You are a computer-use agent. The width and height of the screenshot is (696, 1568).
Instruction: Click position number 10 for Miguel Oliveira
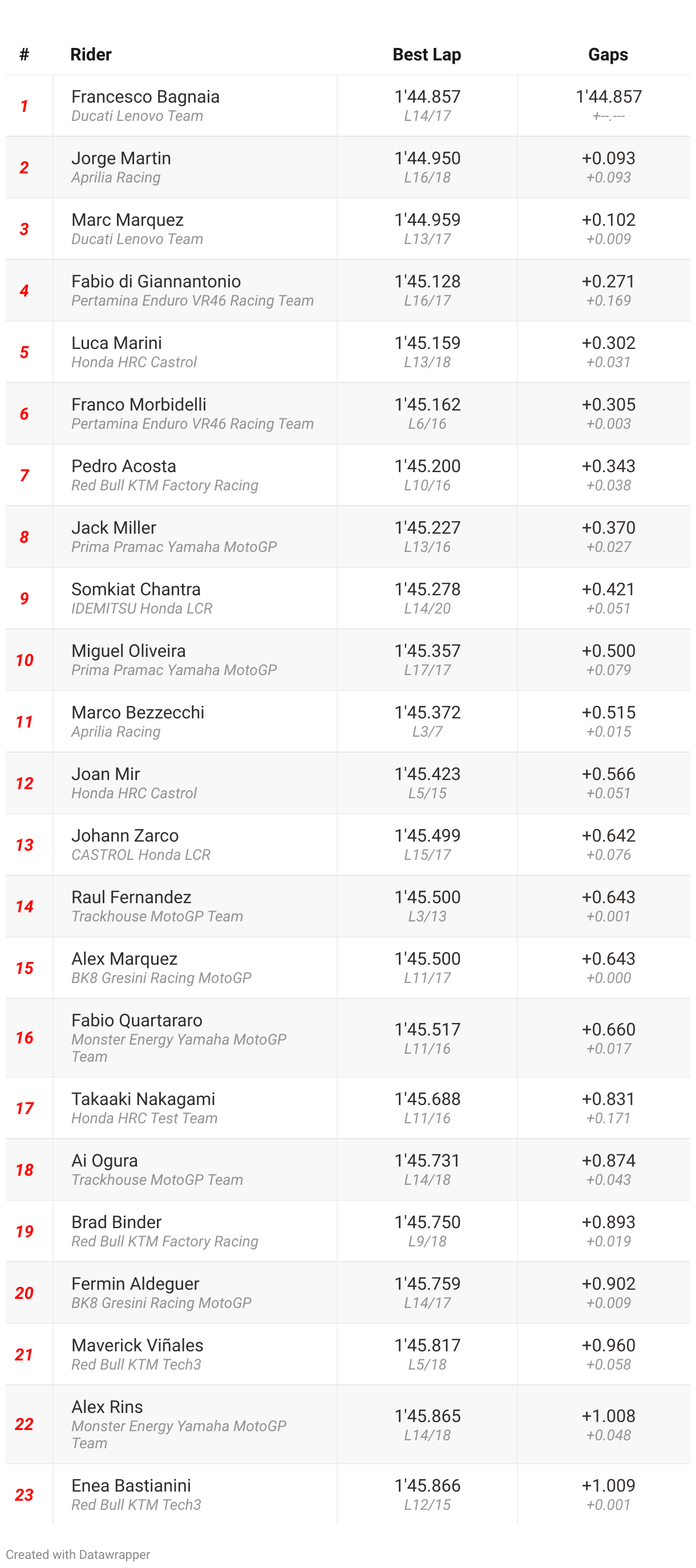pyautogui.click(x=25, y=660)
